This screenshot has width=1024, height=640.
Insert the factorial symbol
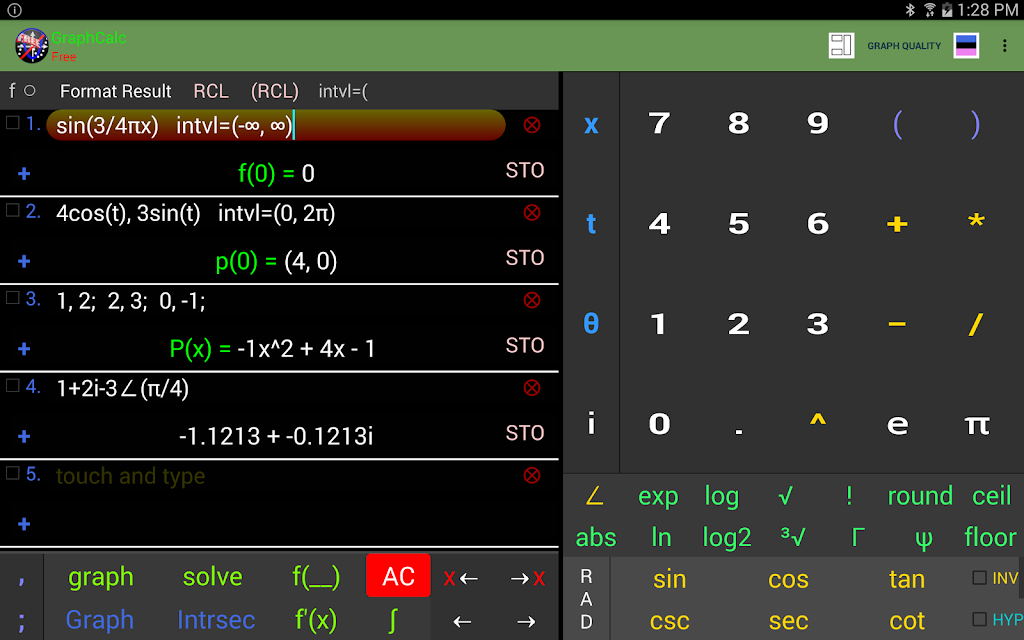pyautogui.click(x=849, y=496)
